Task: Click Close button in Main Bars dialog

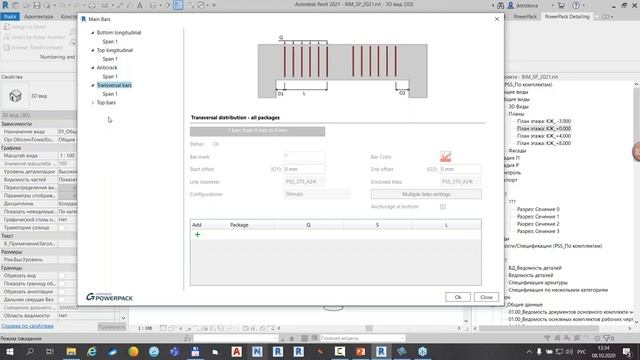Action: [486, 297]
